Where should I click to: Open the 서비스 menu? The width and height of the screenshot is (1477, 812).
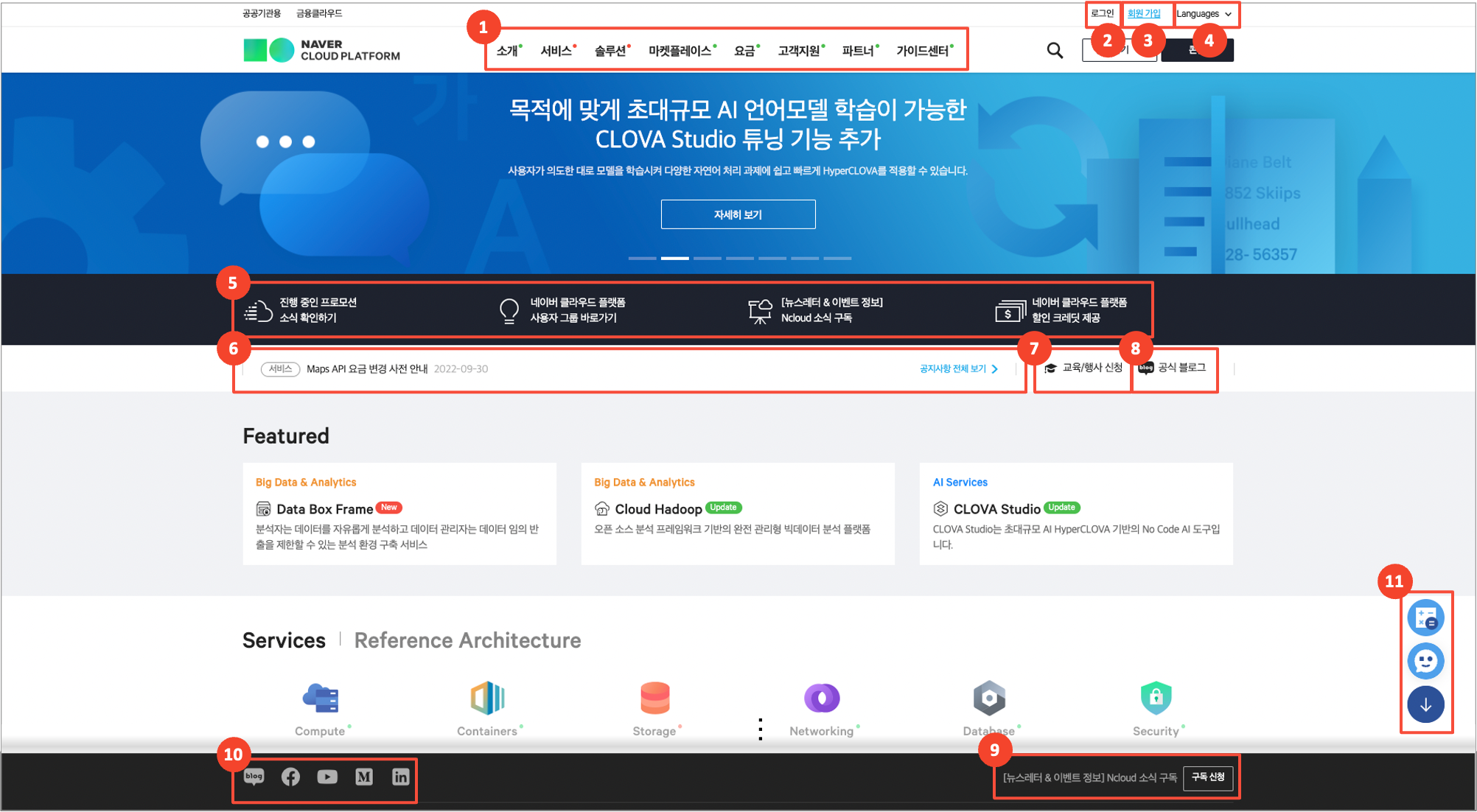(558, 51)
